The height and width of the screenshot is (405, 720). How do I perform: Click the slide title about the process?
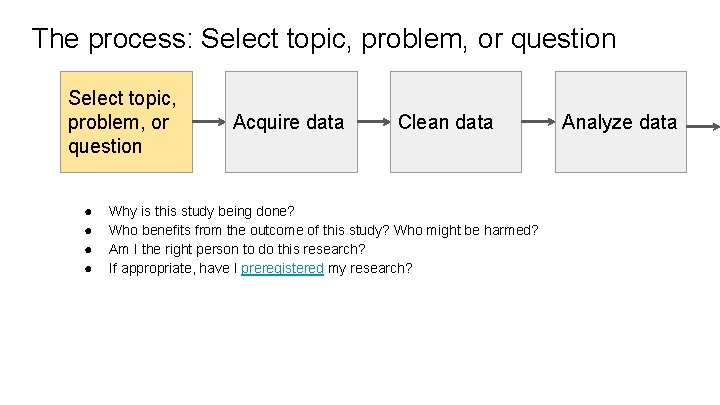click(323, 40)
